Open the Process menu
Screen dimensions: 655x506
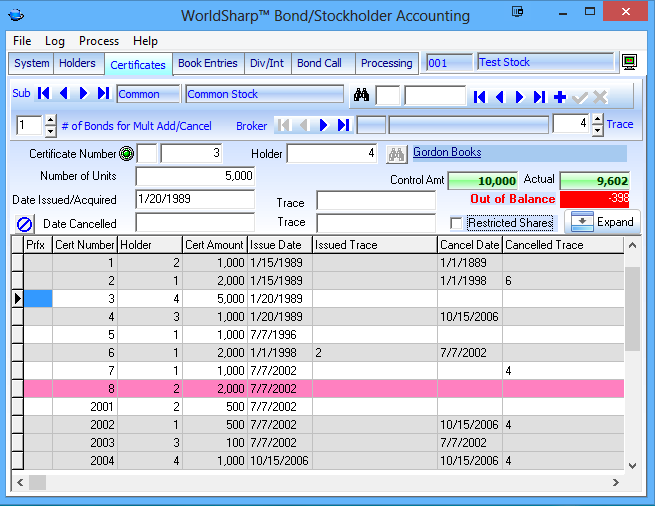(x=99, y=41)
